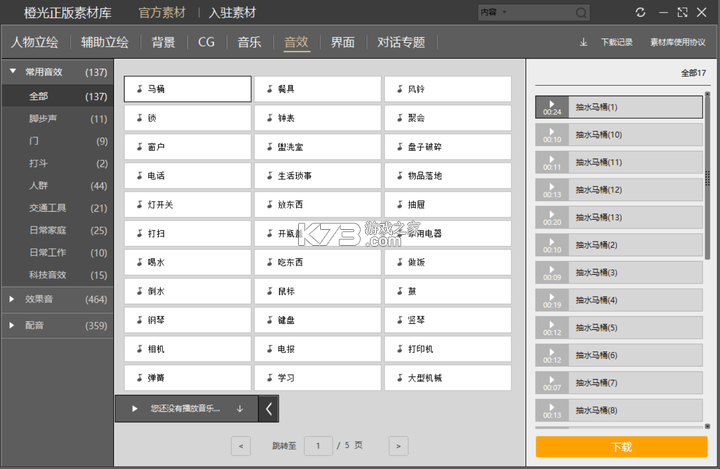
Task: Switch to the 辅助立绘 tab
Action: click(x=105, y=42)
